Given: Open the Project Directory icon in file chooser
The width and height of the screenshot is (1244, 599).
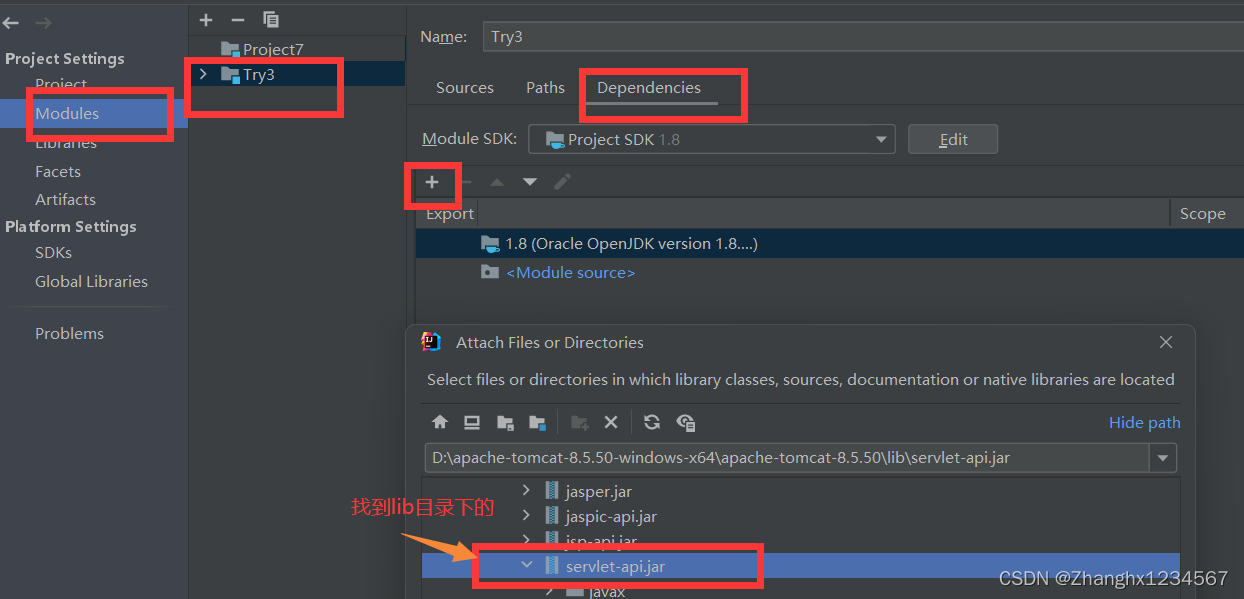Looking at the screenshot, I should pos(505,422).
